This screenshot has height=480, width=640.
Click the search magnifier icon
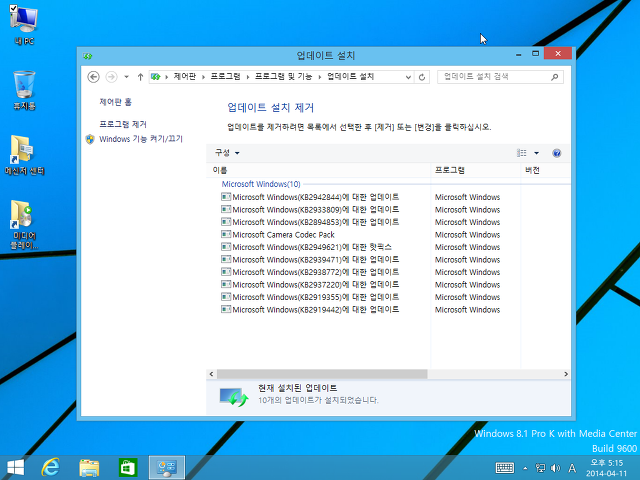click(x=554, y=77)
